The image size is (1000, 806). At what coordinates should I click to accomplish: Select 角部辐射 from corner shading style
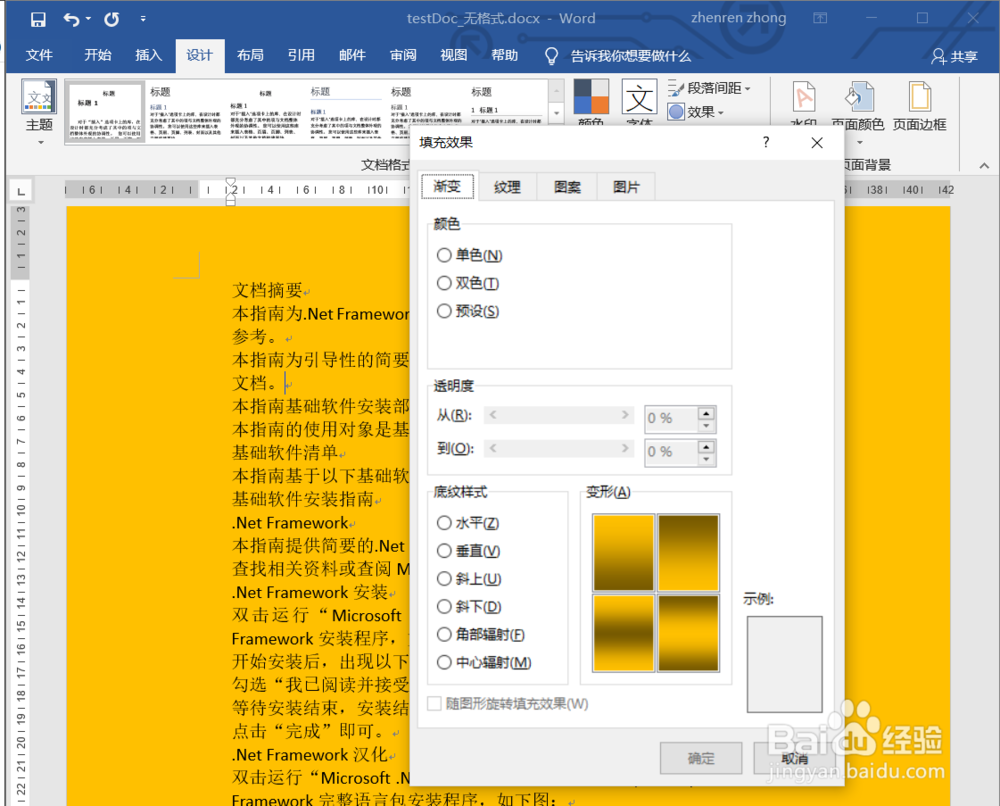pyautogui.click(x=480, y=634)
